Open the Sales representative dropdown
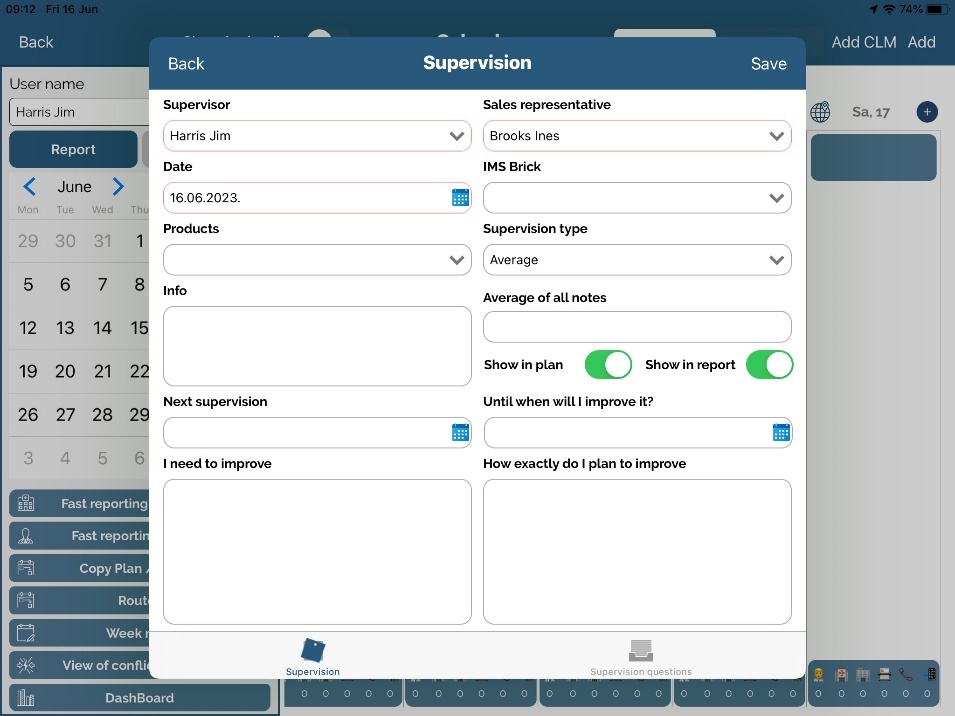This screenshot has width=955, height=716. coord(637,136)
